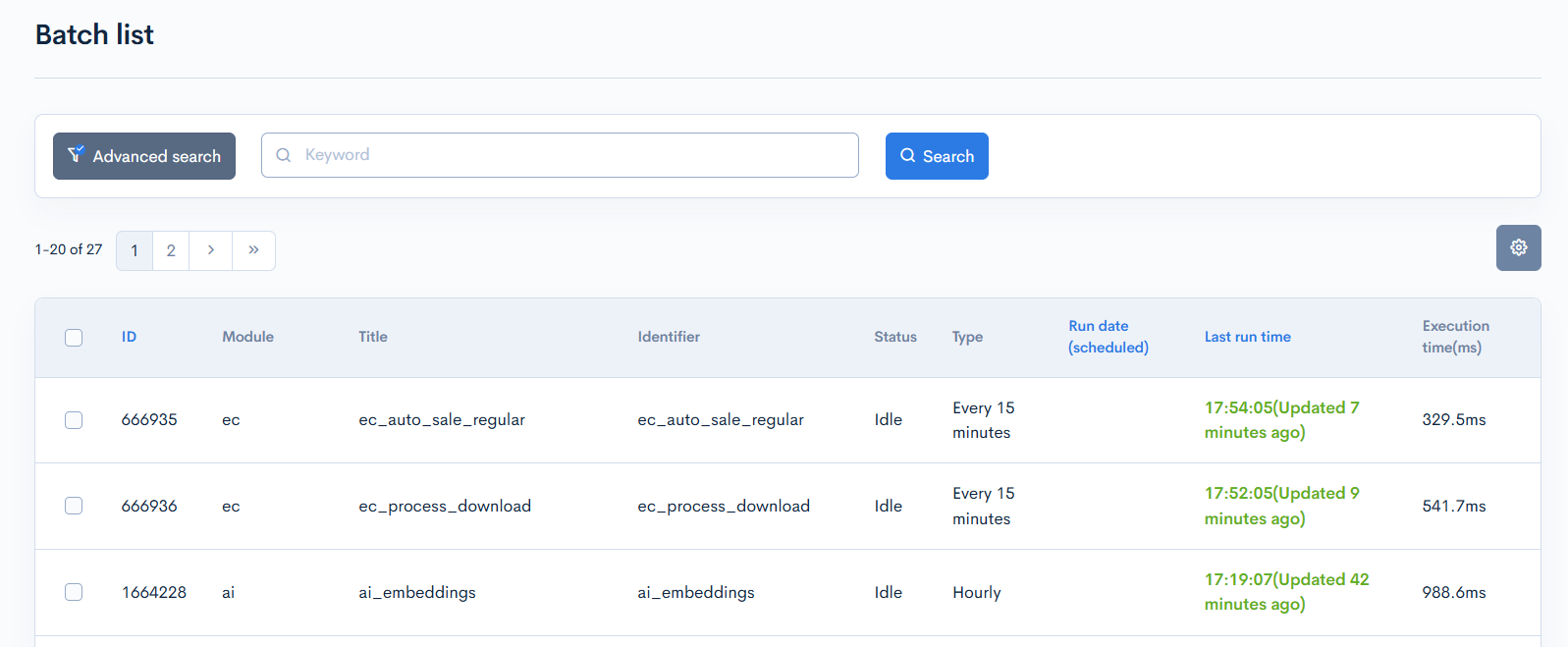
Task: Click the magnifier icon in Keyword field
Action: (x=284, y=155)
